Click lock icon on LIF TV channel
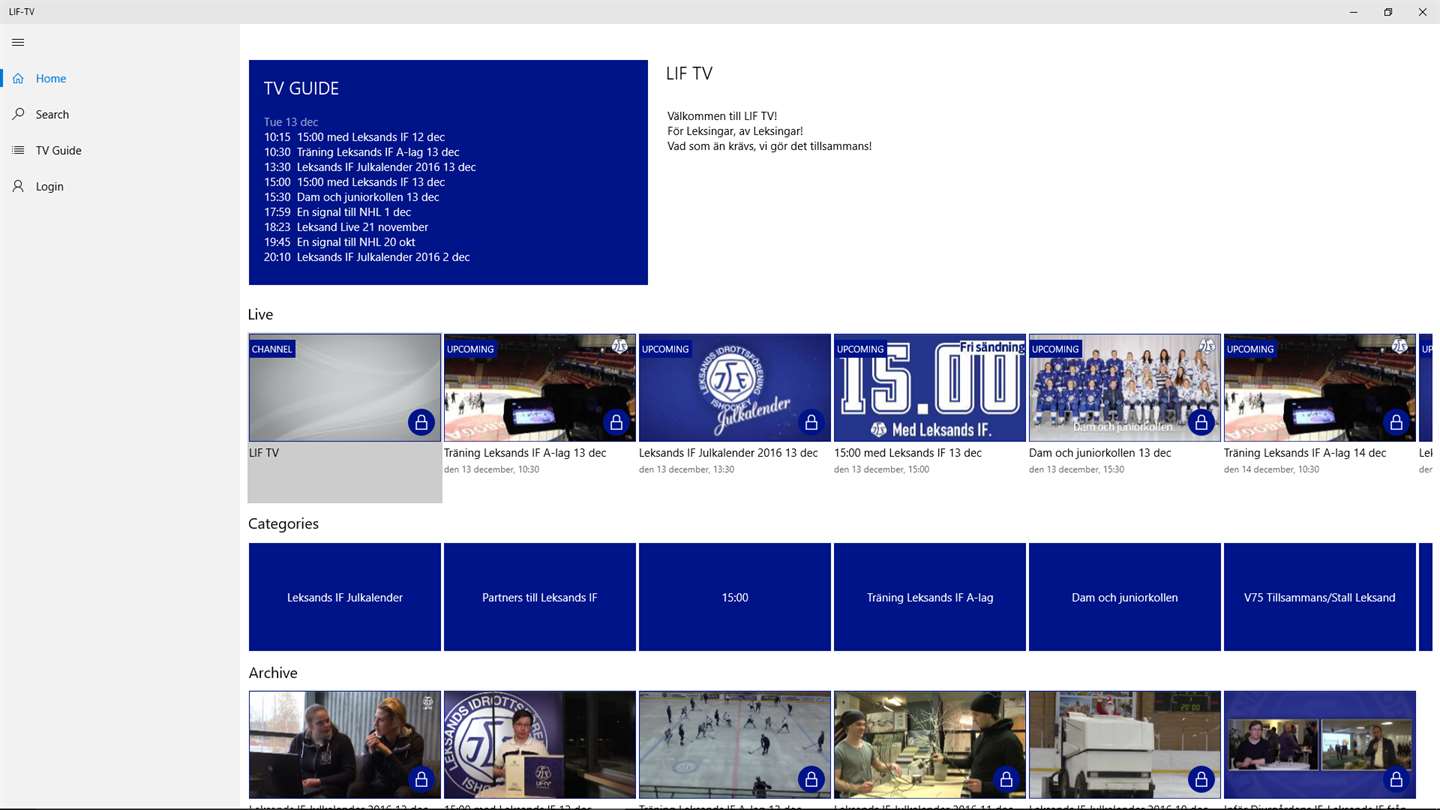The image size is (1440, 810). [x=421, y=422]
